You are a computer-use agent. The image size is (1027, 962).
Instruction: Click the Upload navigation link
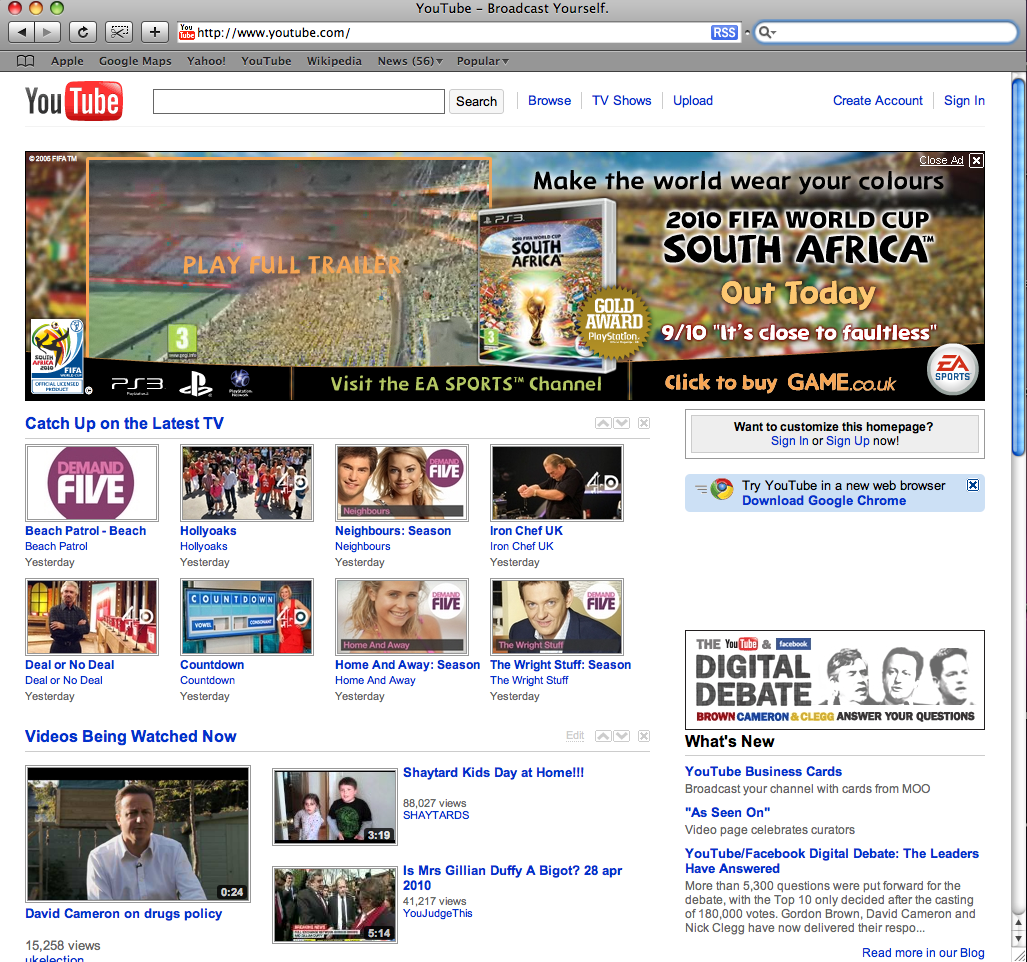[x=693, y=100]
